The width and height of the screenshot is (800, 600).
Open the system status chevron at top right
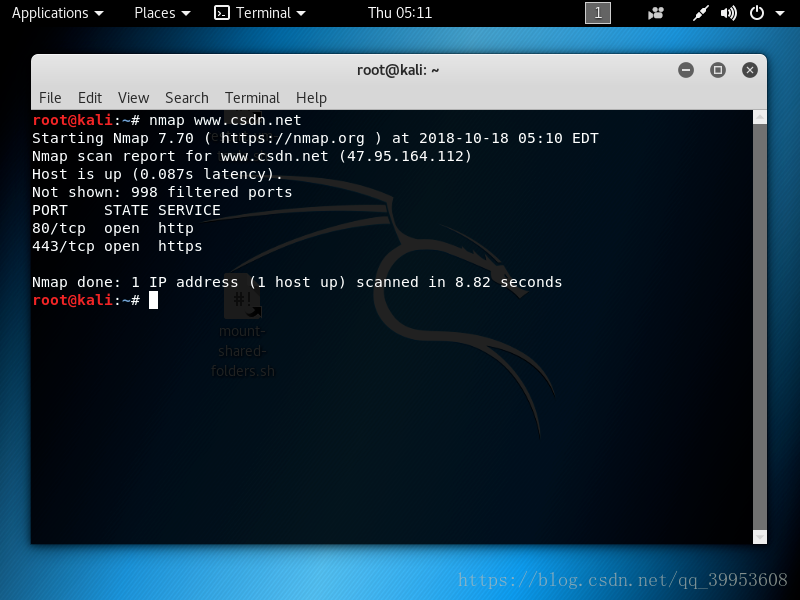780,13
